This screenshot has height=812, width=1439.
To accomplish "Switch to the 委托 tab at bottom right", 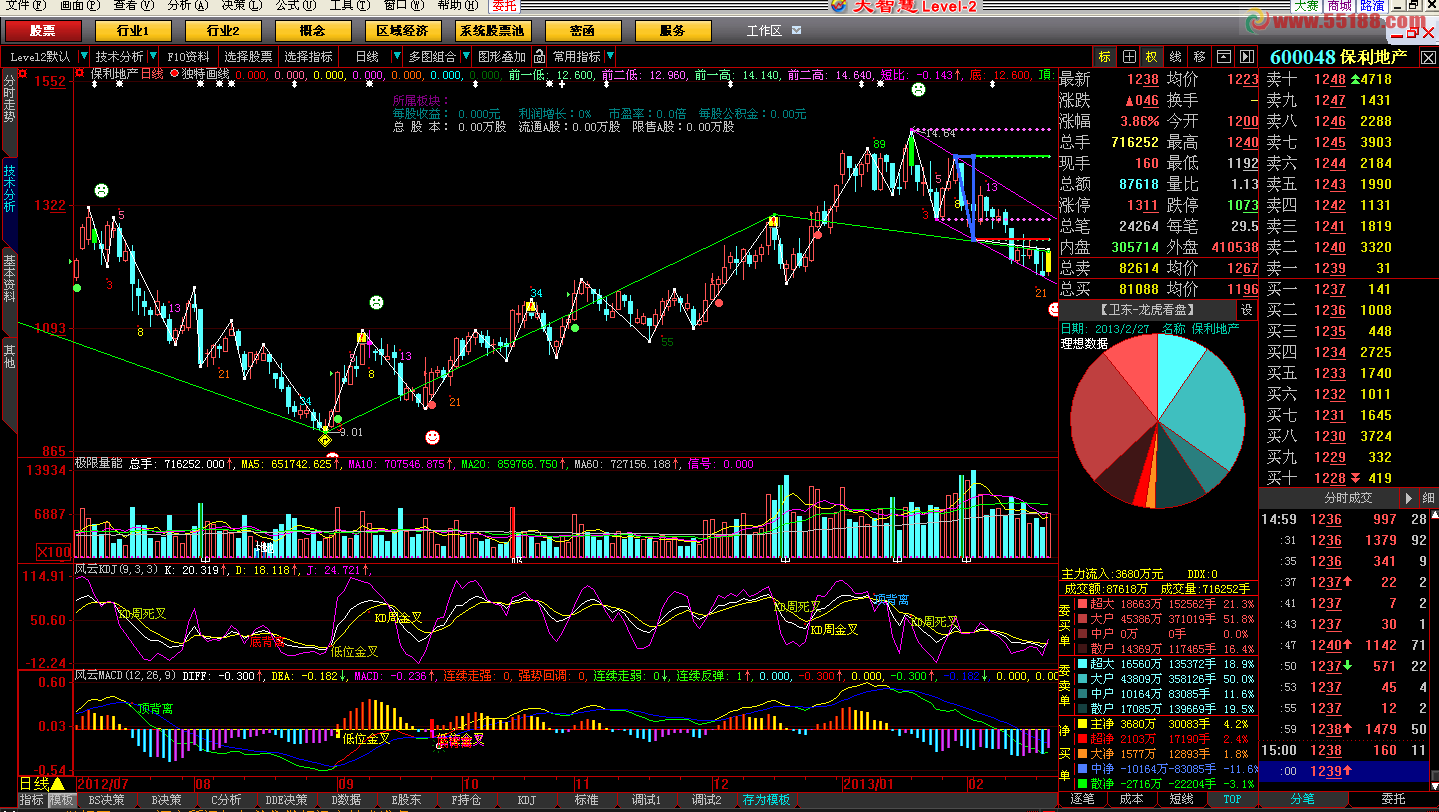I will tap(1393, 799).
